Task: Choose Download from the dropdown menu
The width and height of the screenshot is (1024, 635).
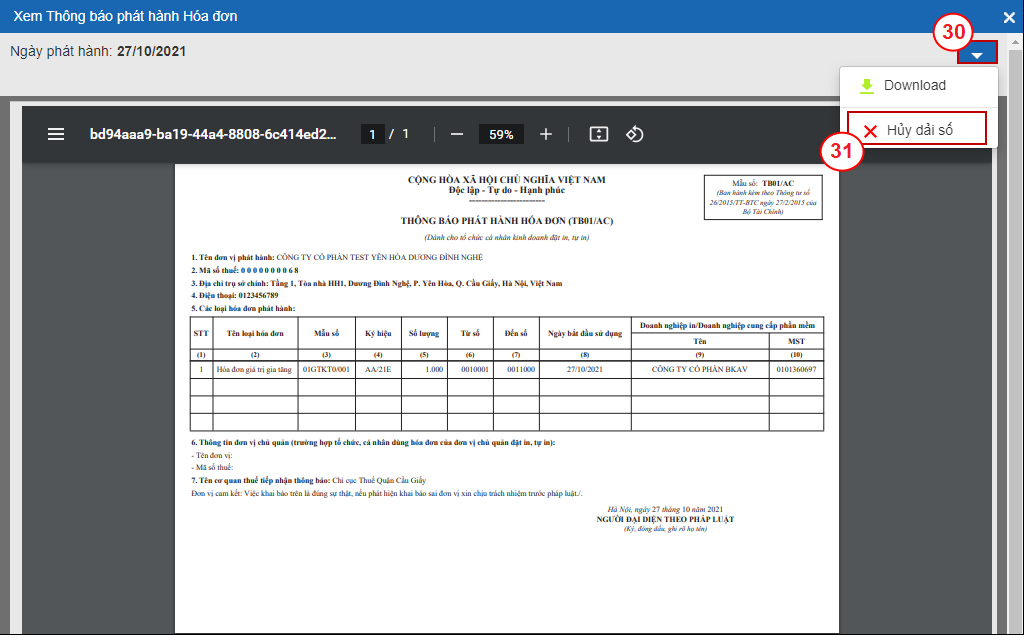Action: [x=914, y=86]
